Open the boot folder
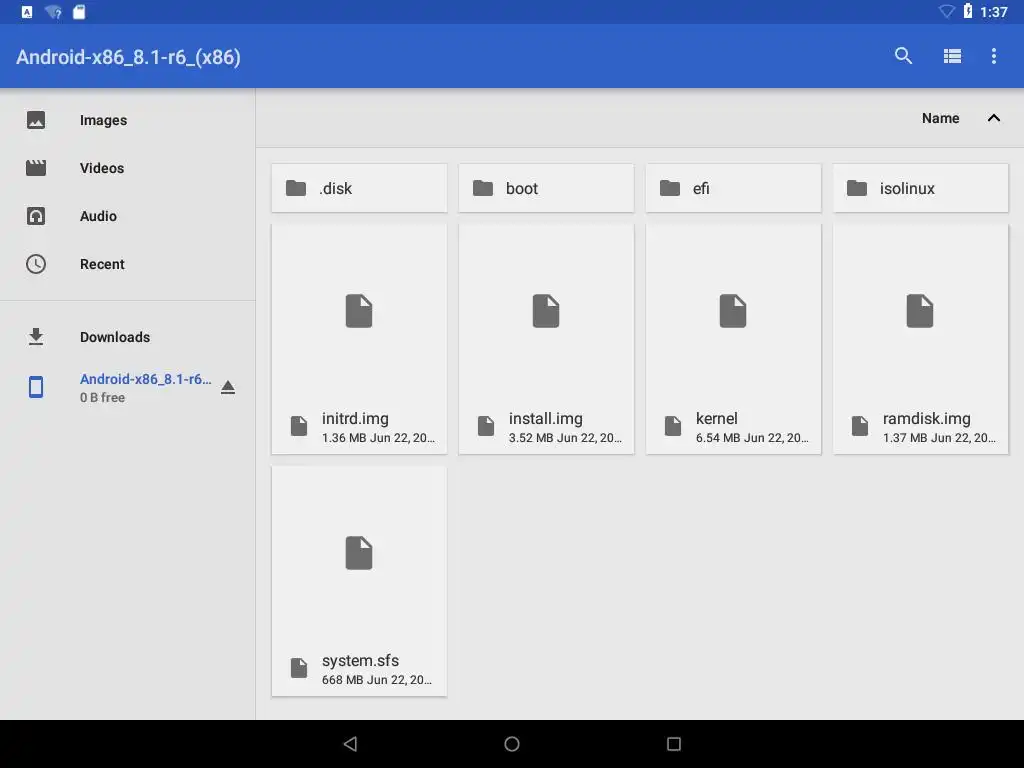This screenshot has width=1024, height=768. coord(546,188)
